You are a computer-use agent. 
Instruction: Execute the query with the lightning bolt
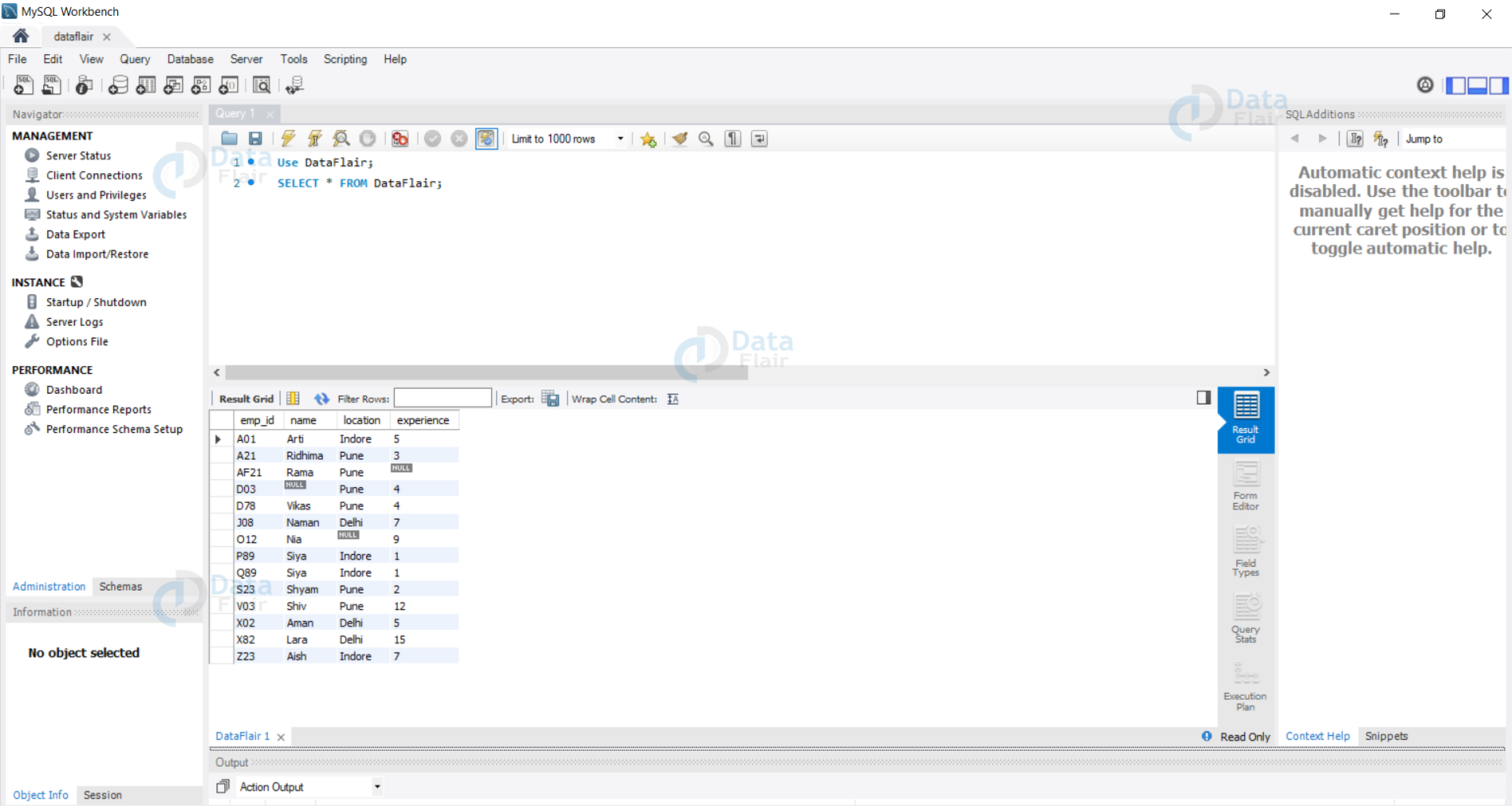[x=287, y=139]
